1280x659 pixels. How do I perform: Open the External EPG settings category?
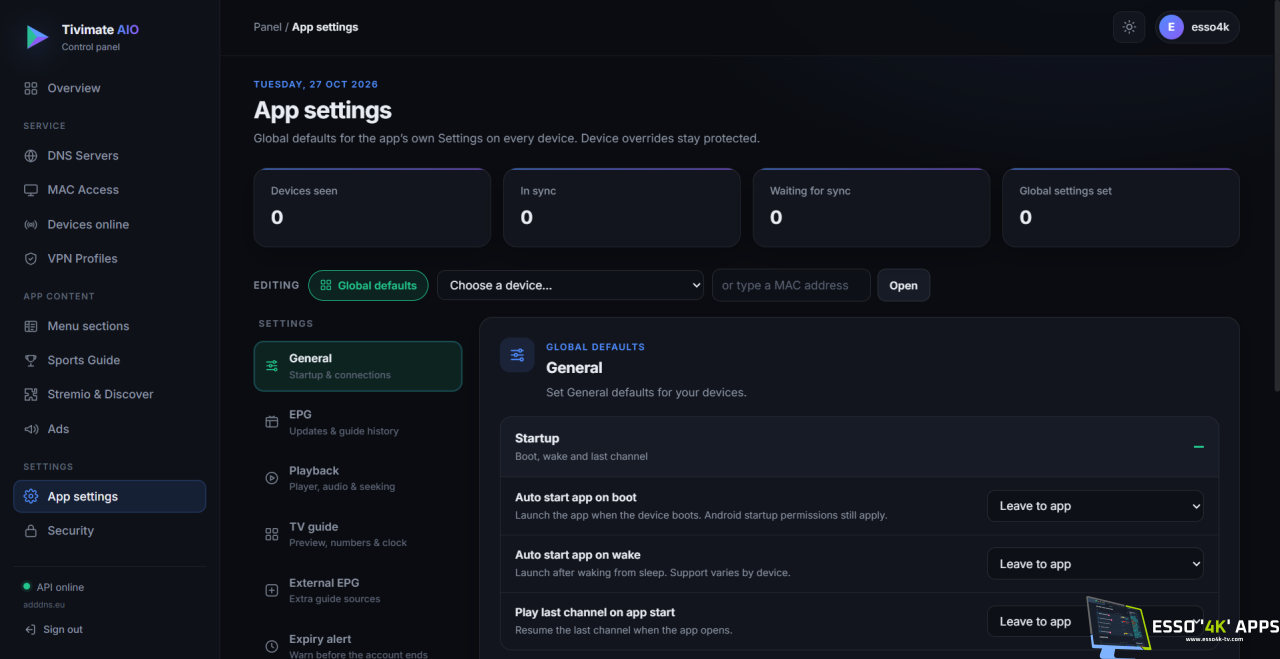(x=358, y=590)
